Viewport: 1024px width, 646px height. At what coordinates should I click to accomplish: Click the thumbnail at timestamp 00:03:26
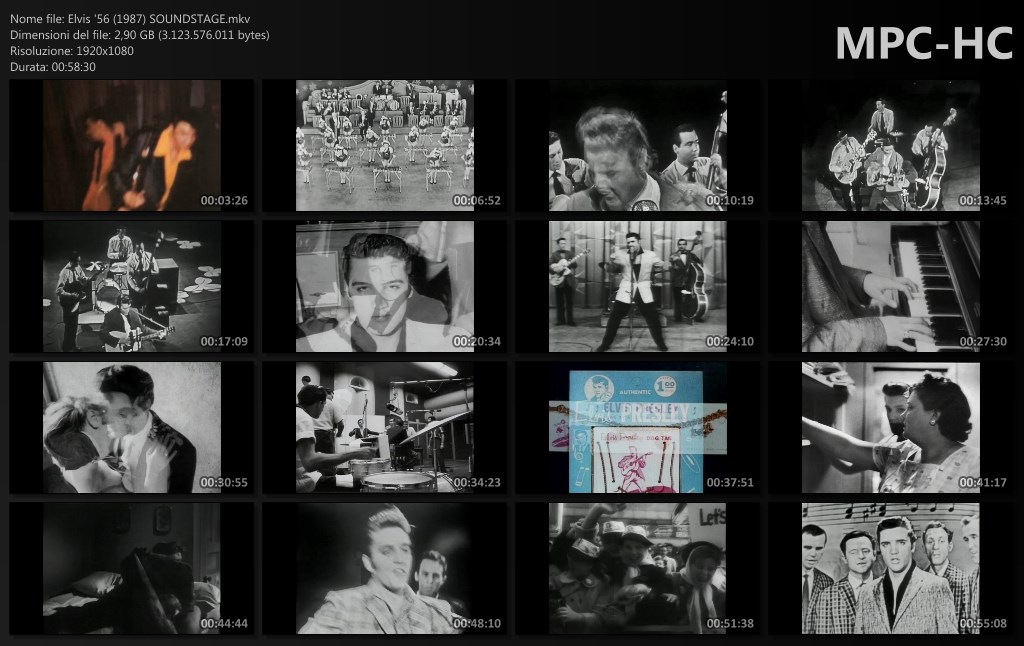(131, 146)
